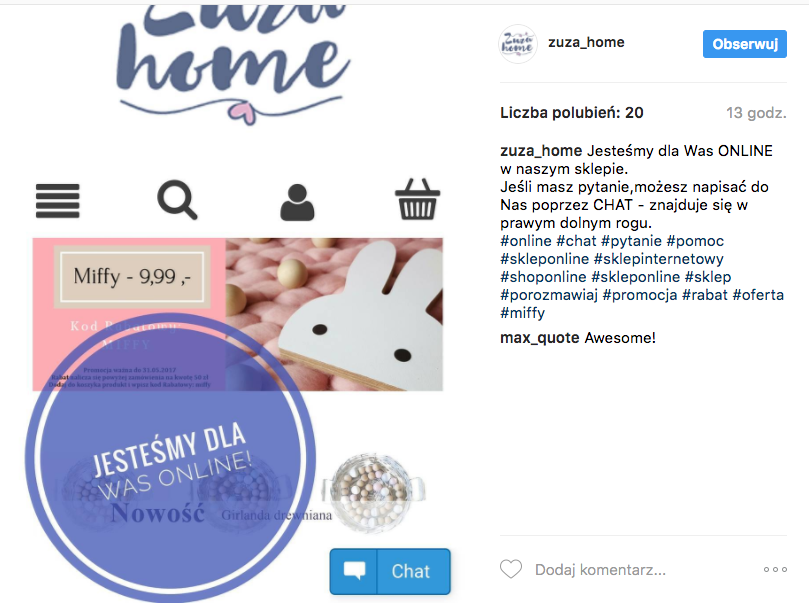809x603 pixels.
Task: Follow zuza_home with Obserwuj button
Action: coord(745,44)
